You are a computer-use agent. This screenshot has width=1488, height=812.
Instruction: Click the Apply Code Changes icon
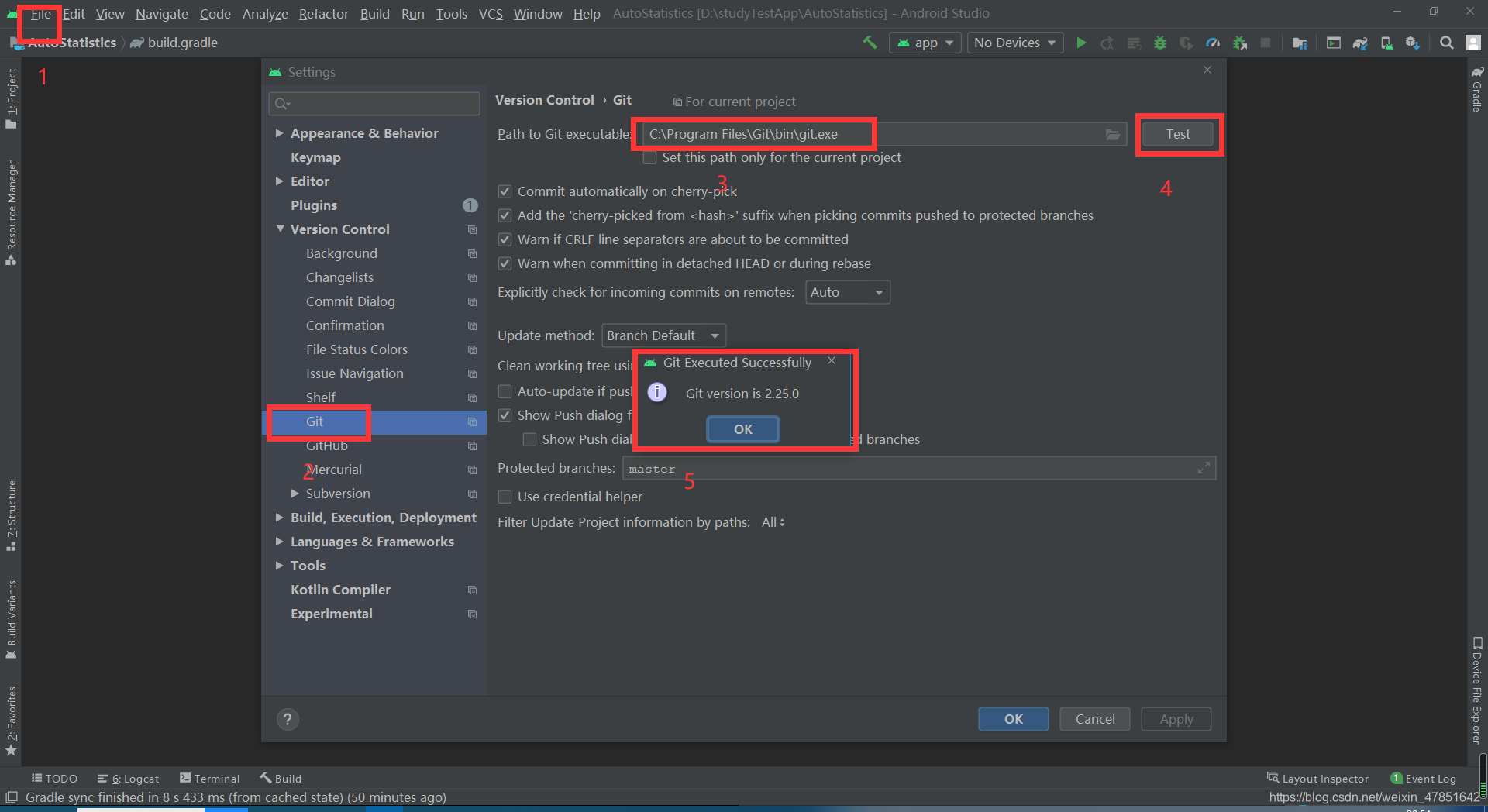(x=1134, y=43)
